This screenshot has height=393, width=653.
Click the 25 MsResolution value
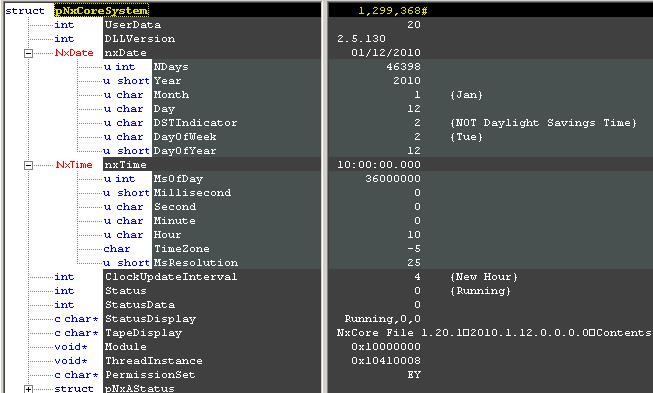point(414,263)
